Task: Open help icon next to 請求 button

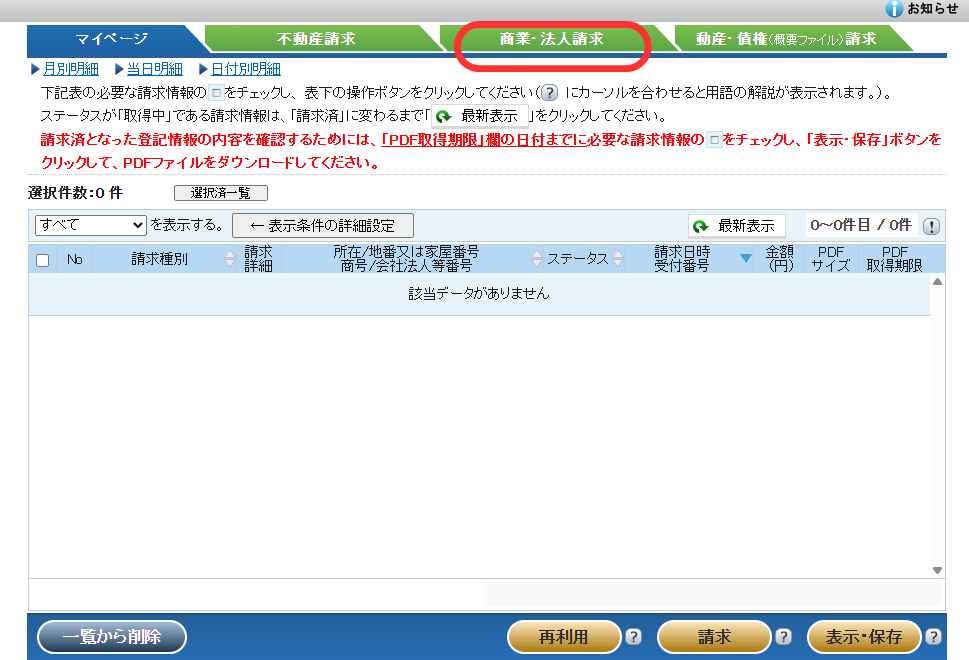Action: [783, 637]
